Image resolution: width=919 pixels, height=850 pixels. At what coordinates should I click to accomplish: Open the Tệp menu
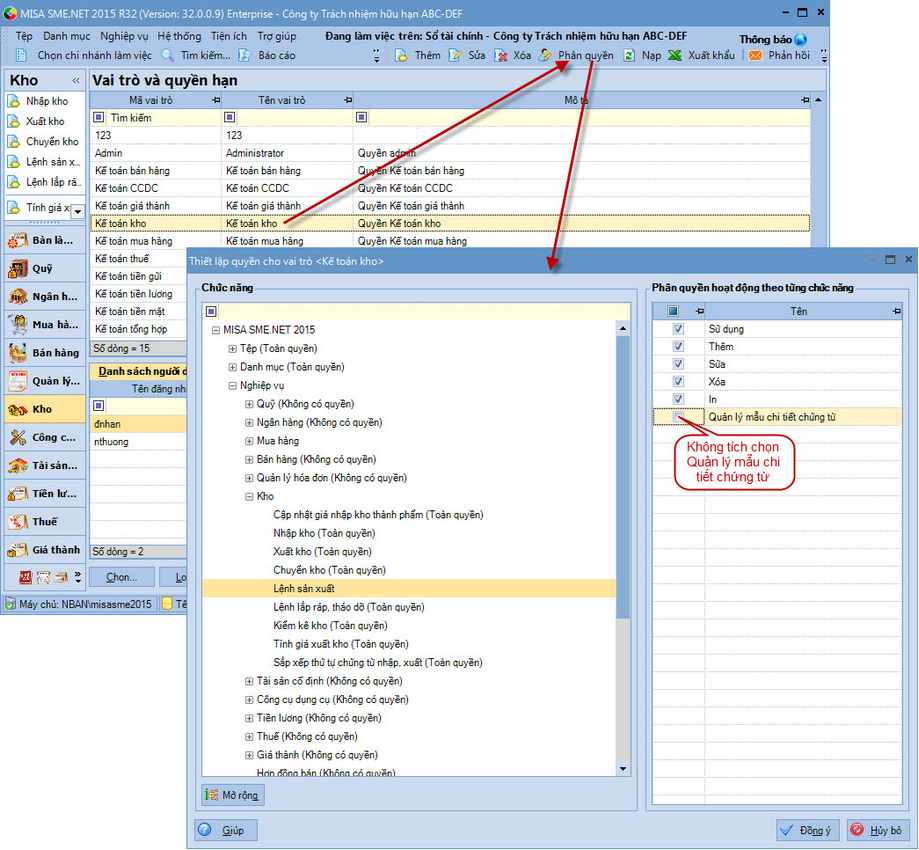pyautogui.click(x=24, y=36)
